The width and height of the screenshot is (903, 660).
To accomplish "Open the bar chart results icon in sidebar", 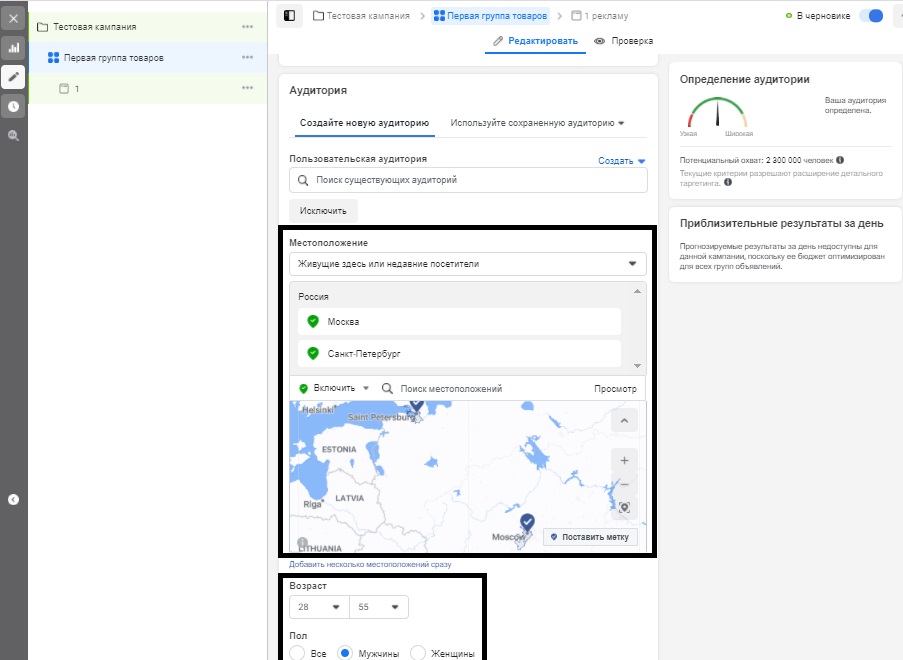I will pyautogui.click(x=14, y=48).
